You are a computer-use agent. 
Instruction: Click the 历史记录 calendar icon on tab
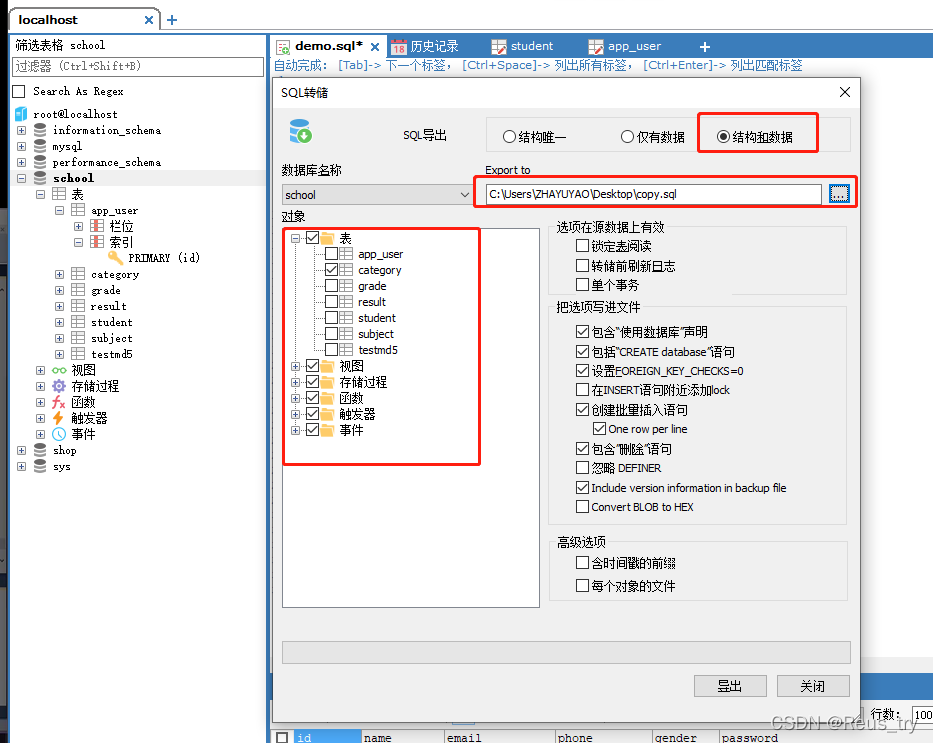click(398, 46)
